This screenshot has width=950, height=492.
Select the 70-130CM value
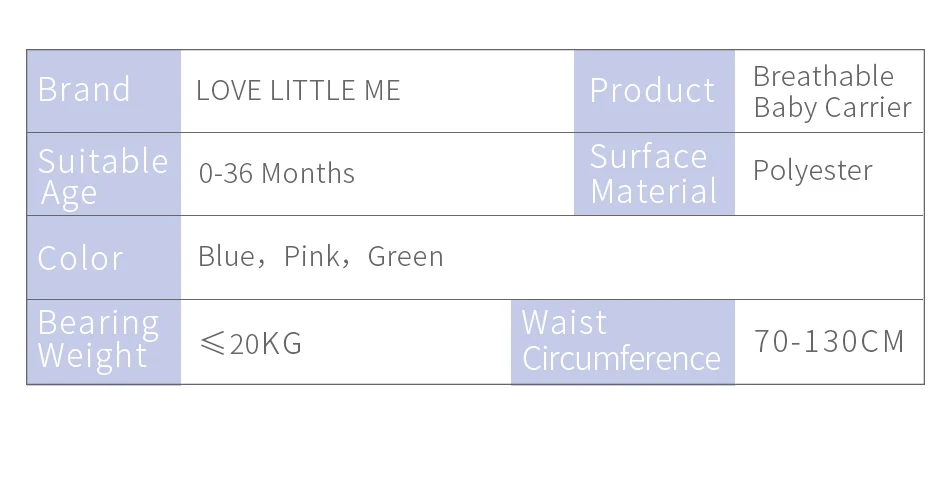tap(829, 341)
